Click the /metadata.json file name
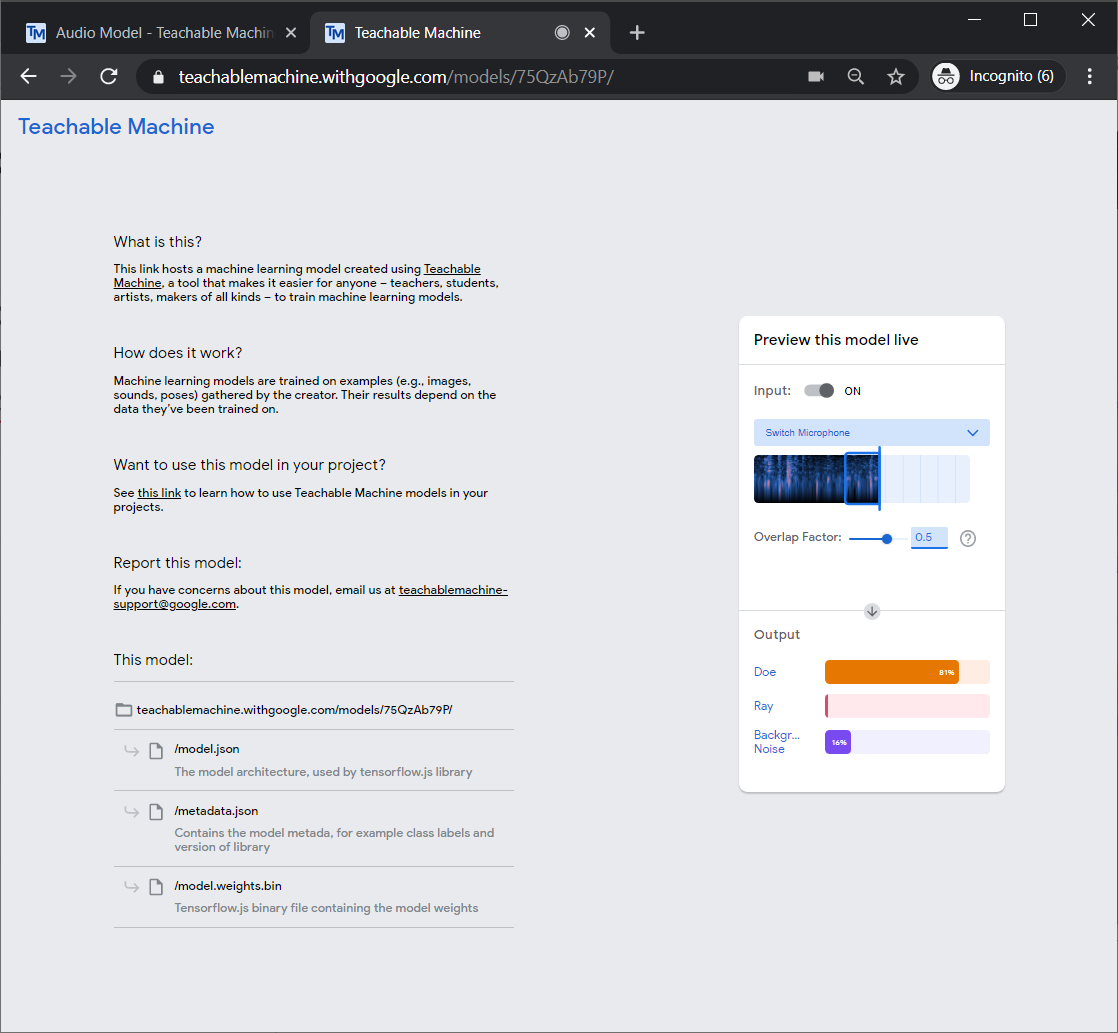Viewport: 1118px width, 1033px height. pyautogui.click(x=216, y=811)
